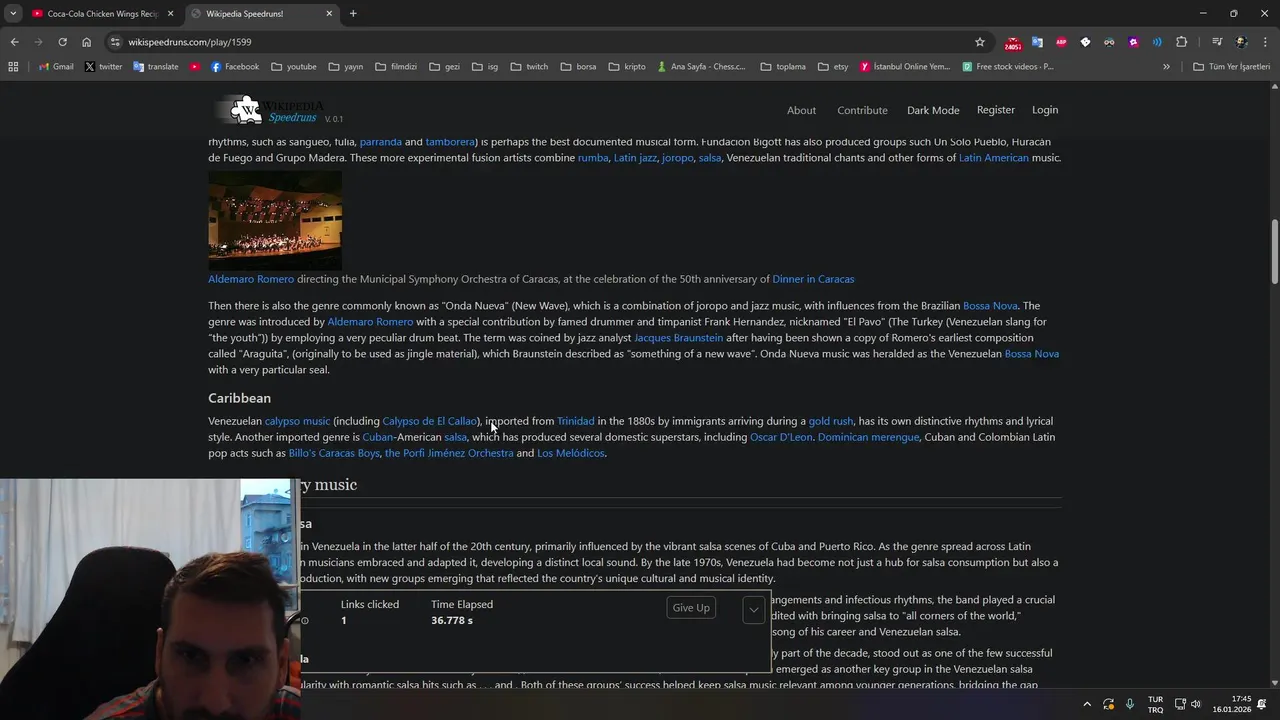Screen dimensions: 1280x720
Task: Open the youtube bookmarks folder
Action: click(x=293, y=67)
